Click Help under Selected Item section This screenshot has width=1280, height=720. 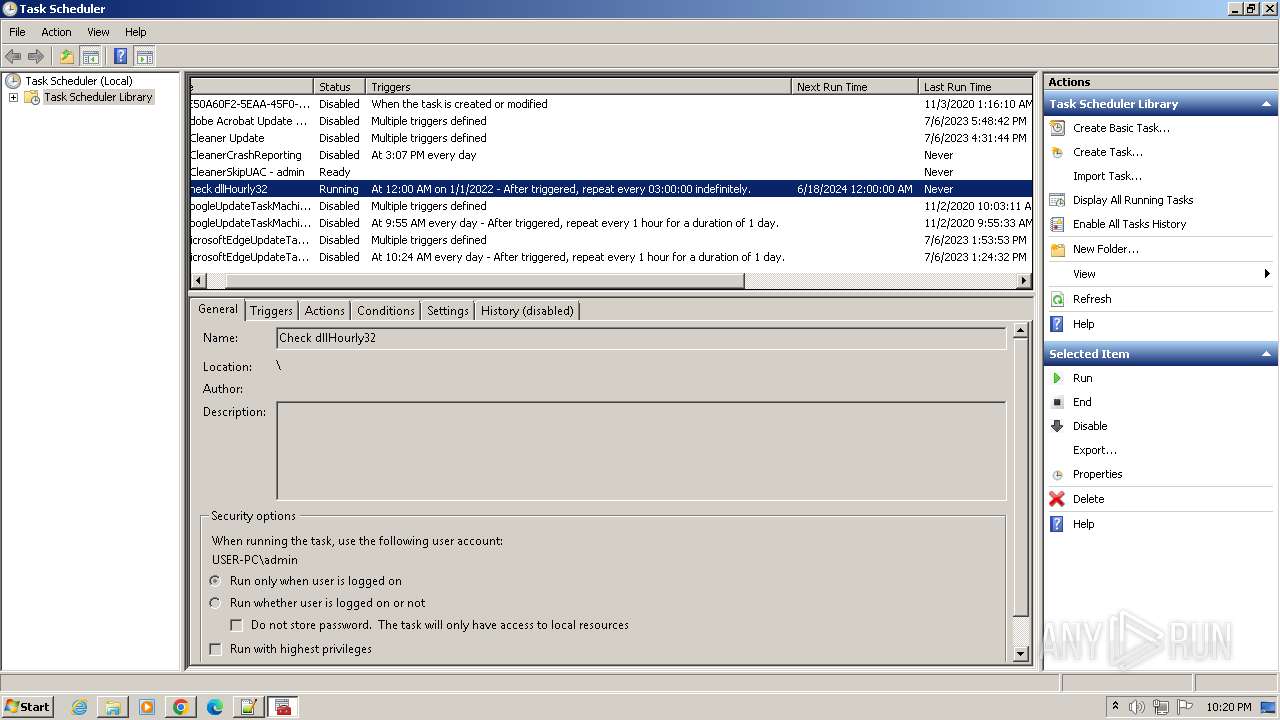point(1084,524)
